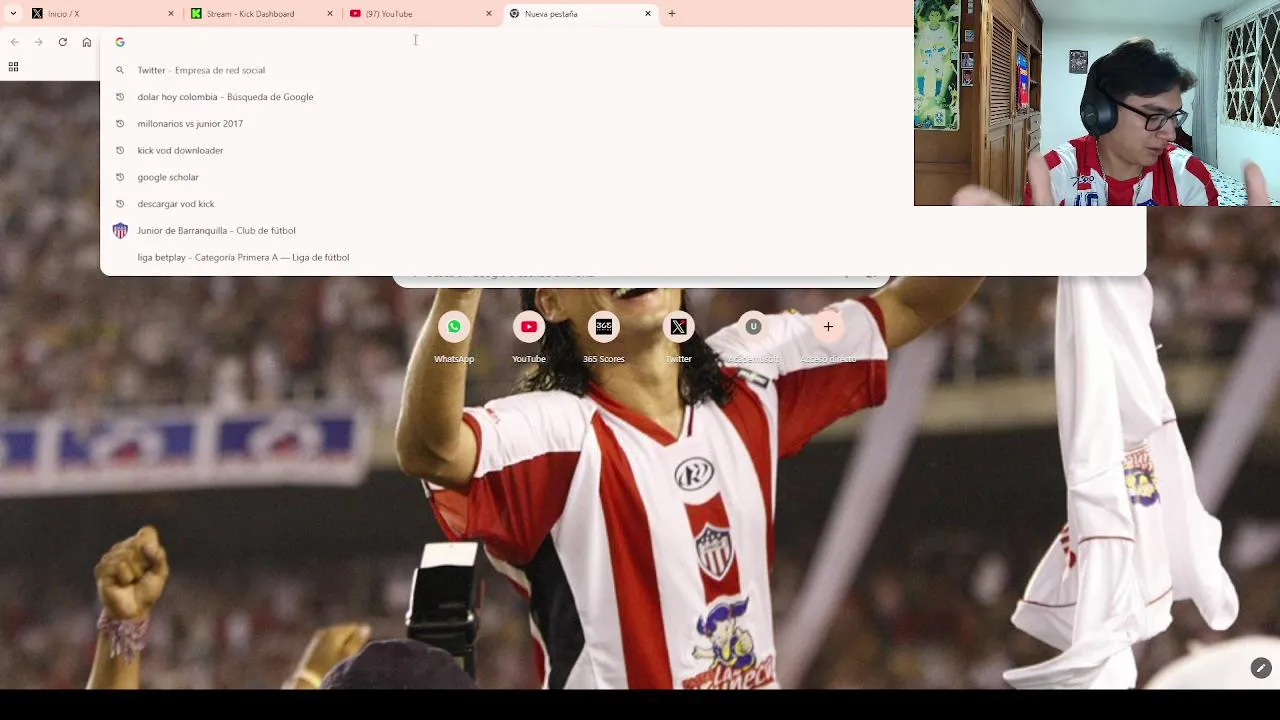Viewport: 1280px width, 720px height.
Task: Add a shortcut with Acceso directo button
Action: pos(828,338)
